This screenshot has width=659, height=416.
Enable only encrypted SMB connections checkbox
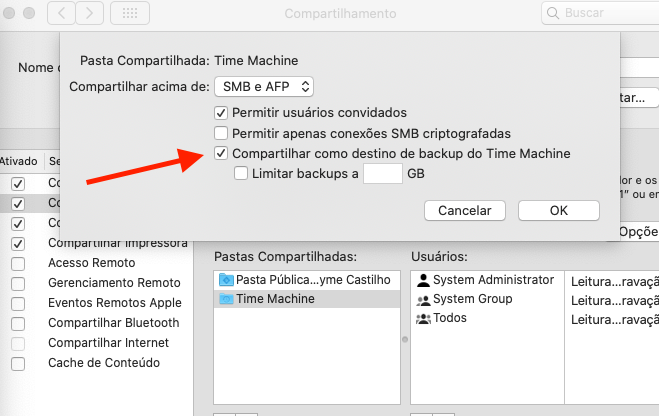(221, 133)
